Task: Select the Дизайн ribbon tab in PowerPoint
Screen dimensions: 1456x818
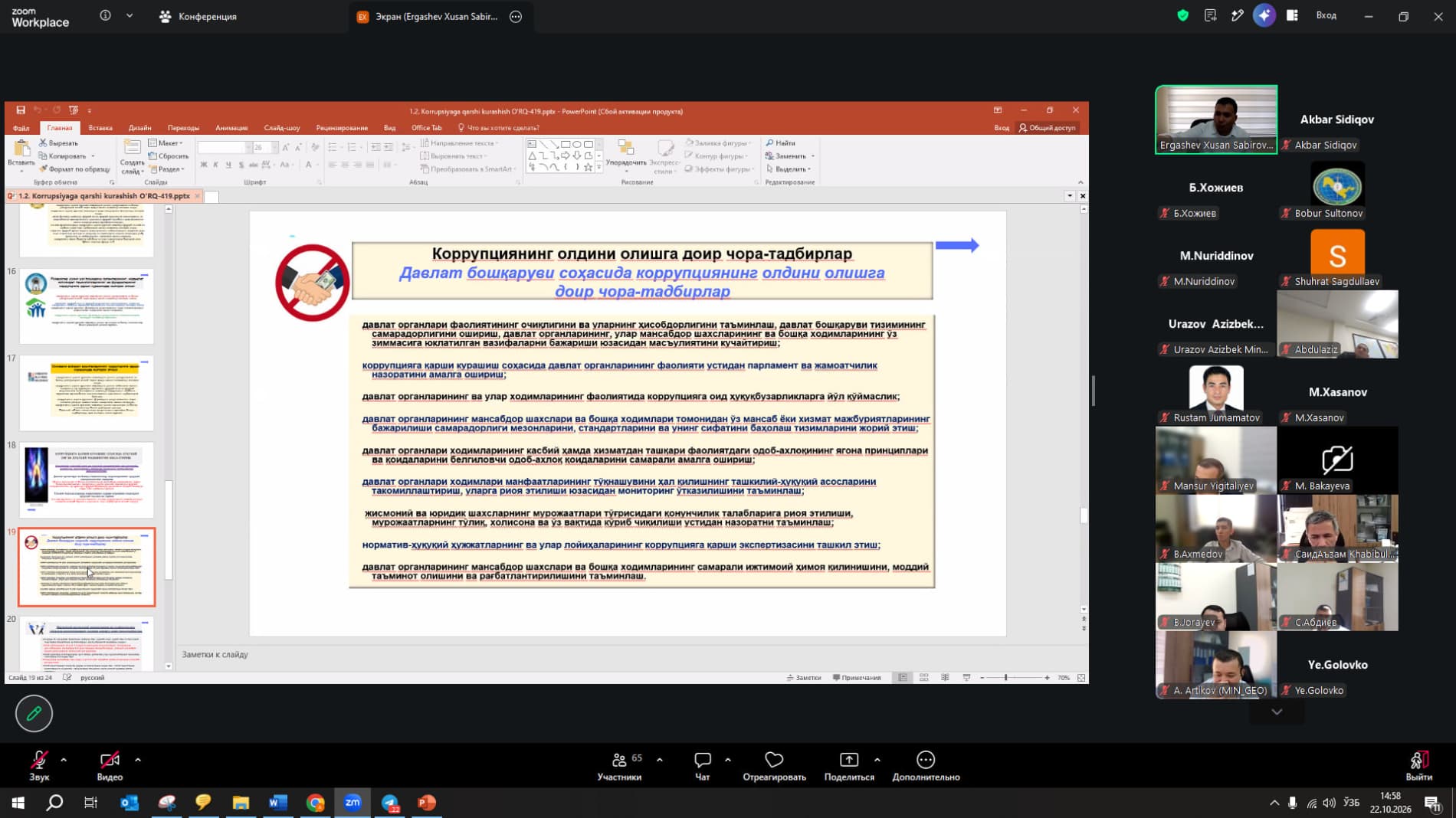Action: [139, 128]
